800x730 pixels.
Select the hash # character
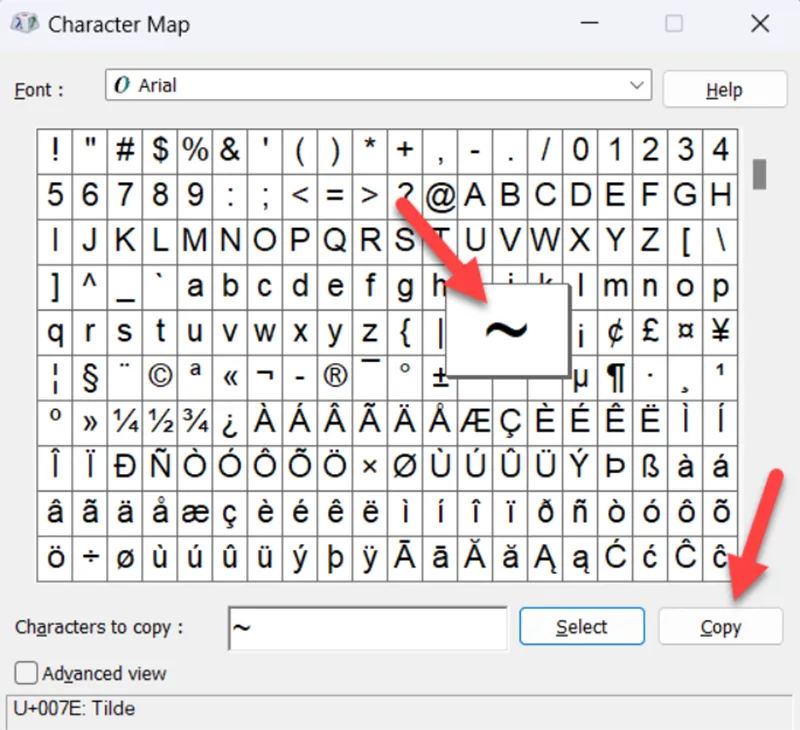tap(125, 152)
